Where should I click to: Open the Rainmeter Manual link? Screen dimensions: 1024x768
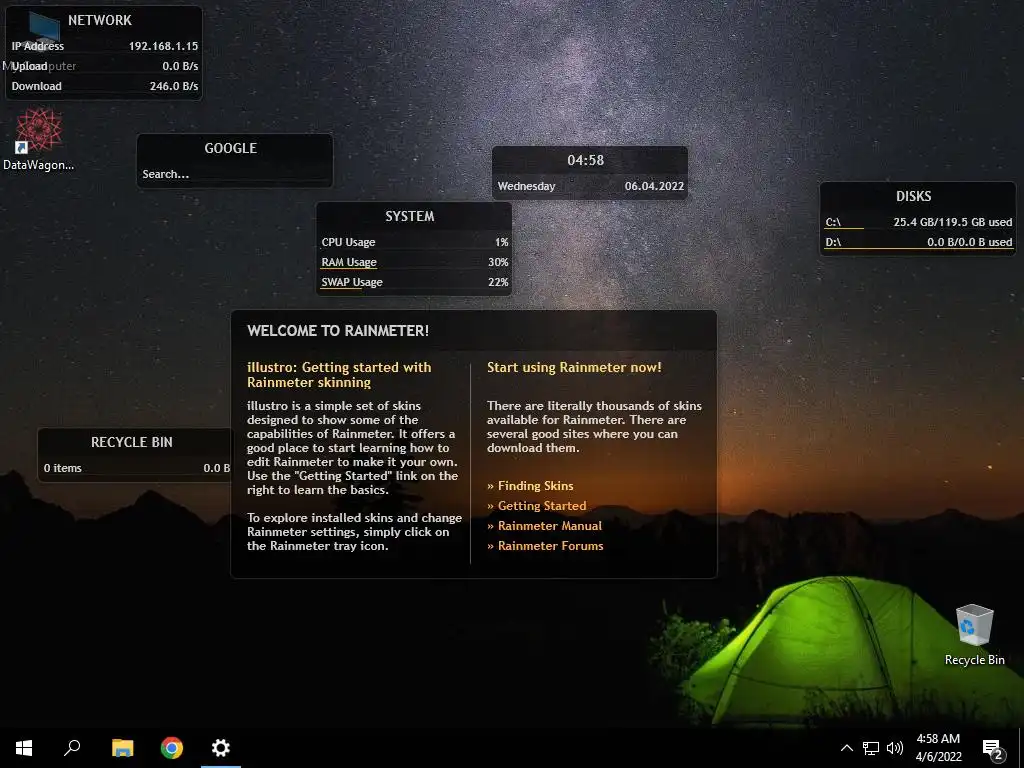pyautogui.click(x=549, y=526)
